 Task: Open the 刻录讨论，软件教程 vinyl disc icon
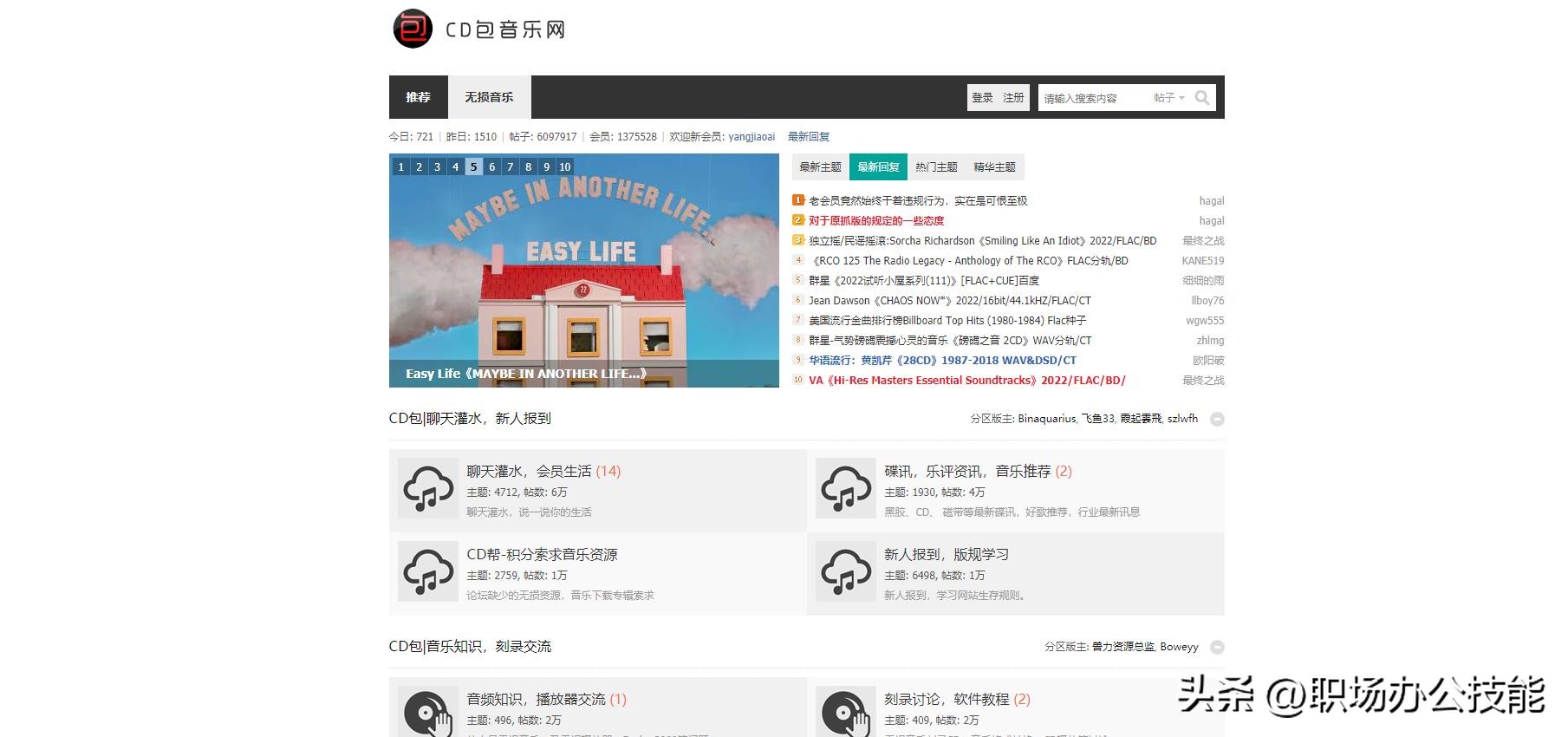pos(846,712)
